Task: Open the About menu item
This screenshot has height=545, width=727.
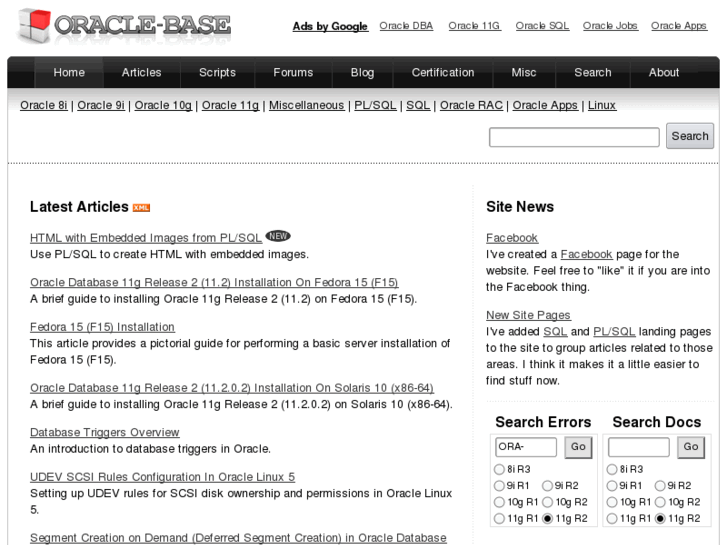Action: coord(663,72)
